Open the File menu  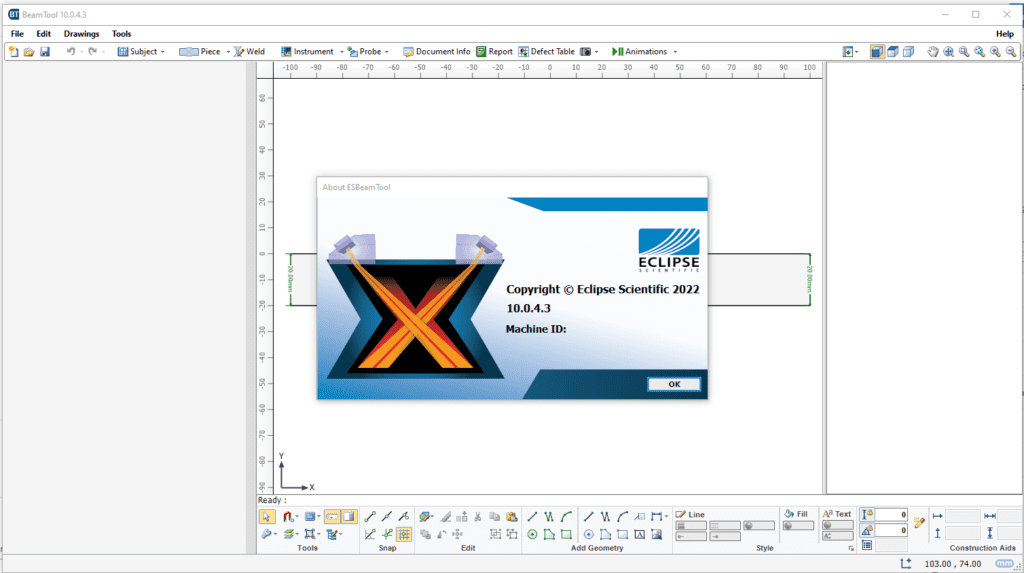pos(17,34)
